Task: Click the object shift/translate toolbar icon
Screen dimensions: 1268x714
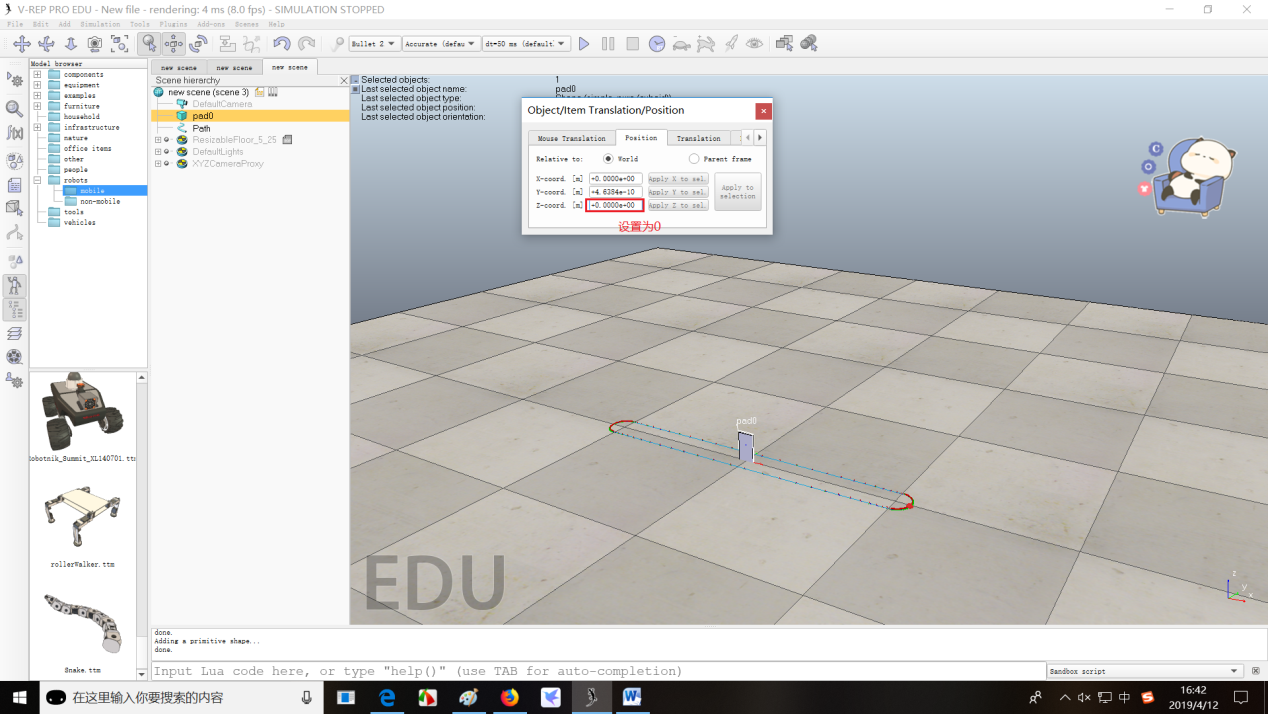Action: coord(174,44)
